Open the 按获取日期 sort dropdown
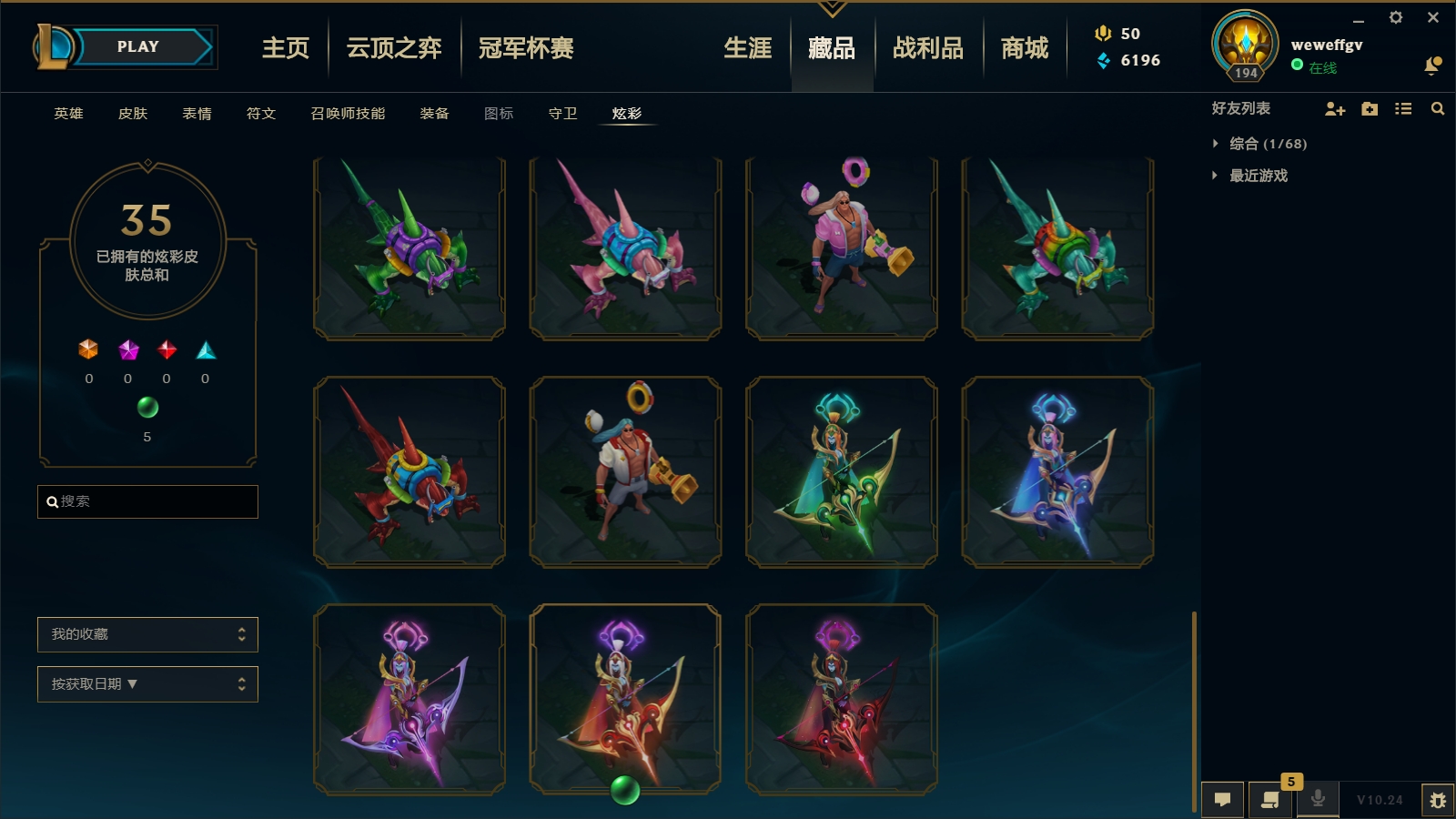The height and width of the screenshot is (819, 1456). pos(147,684)
